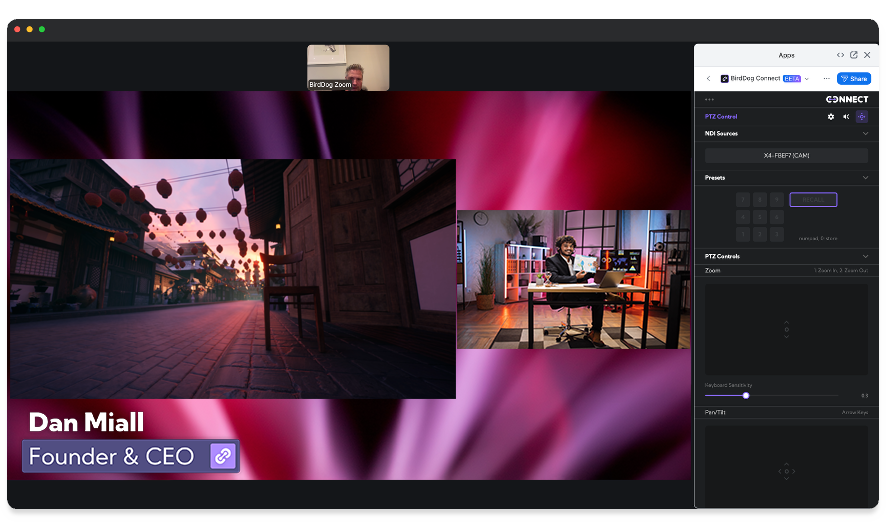Select preset number 3
The height and width of the screenshot is (522, 886).
(x=777, y=234)
